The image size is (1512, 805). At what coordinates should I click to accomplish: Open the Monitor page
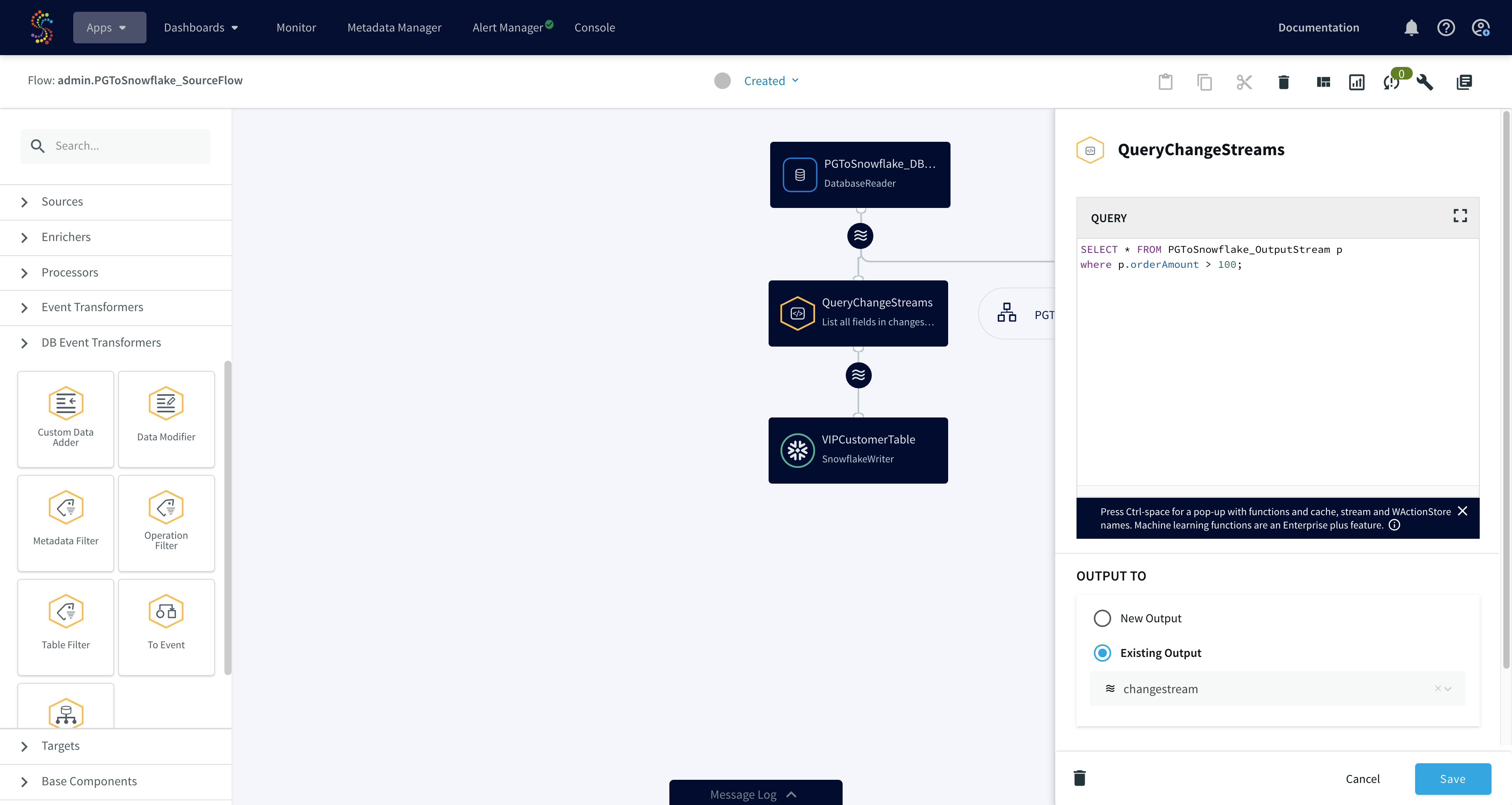tap(296, 28)
